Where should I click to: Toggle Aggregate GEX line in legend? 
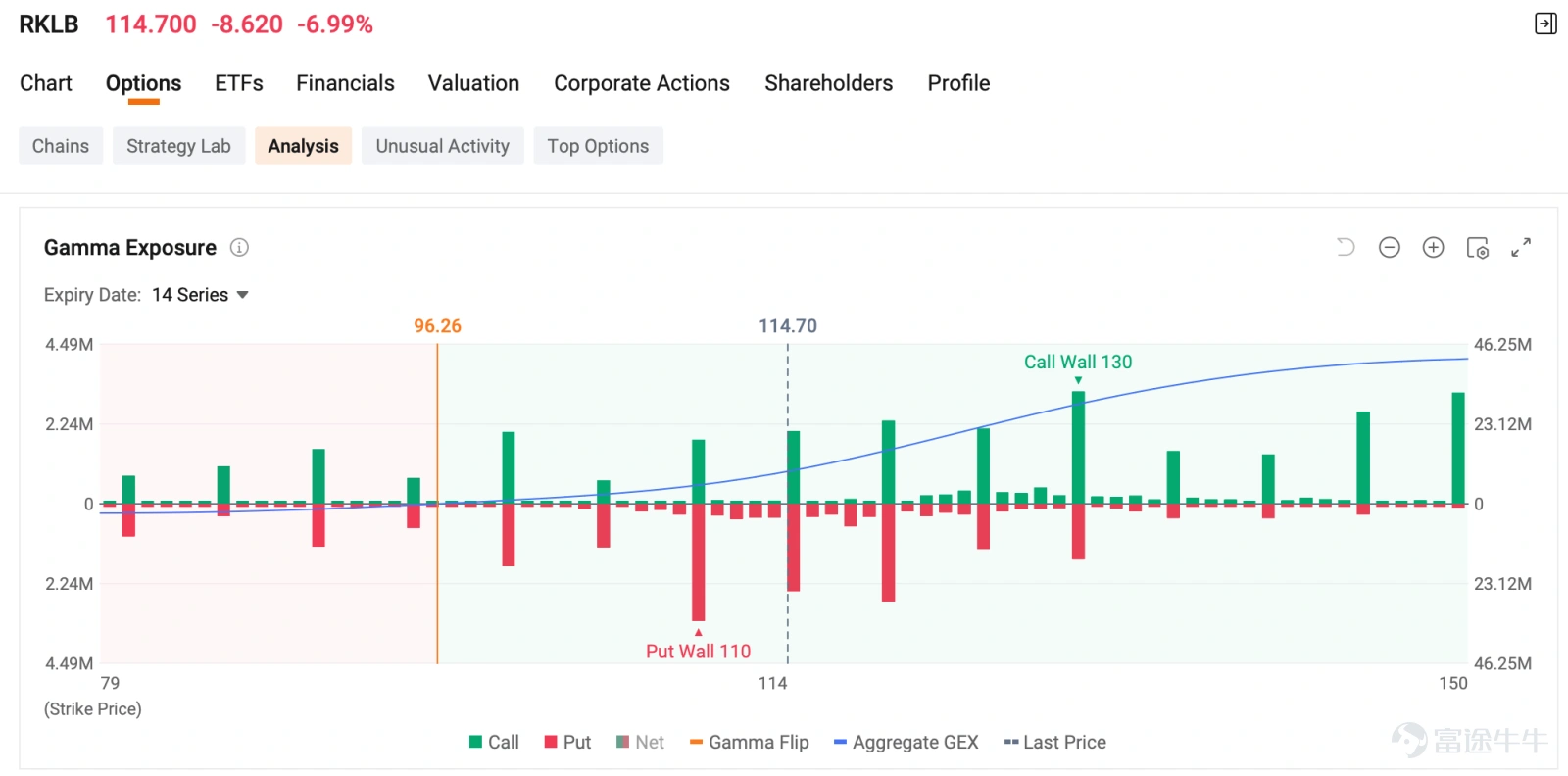coord(906,742)
